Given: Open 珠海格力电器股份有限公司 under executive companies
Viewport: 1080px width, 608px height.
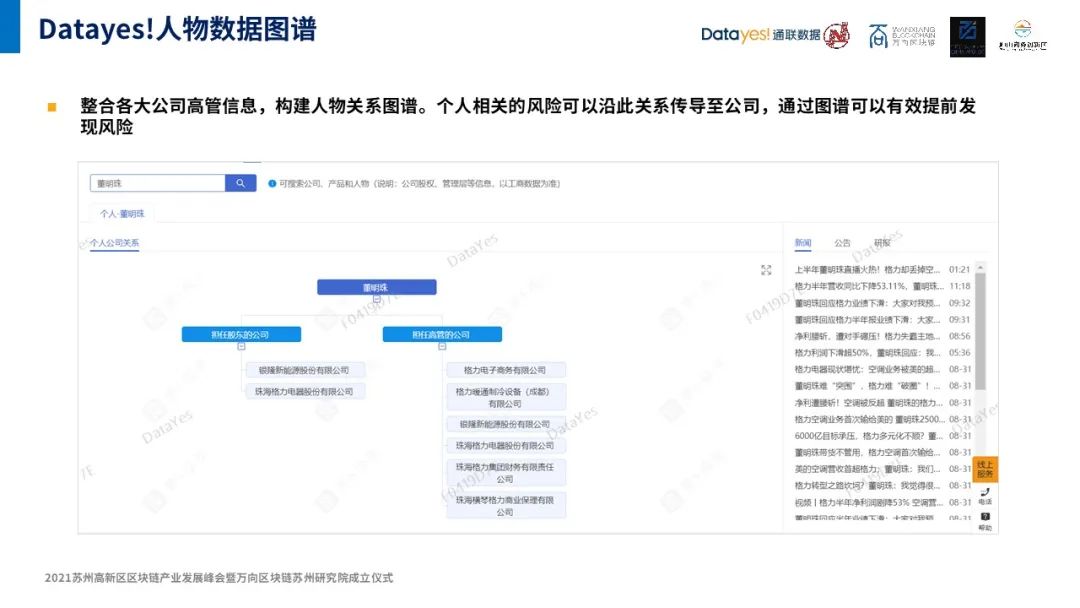Looking at the screenshot, I should (506, 445).
